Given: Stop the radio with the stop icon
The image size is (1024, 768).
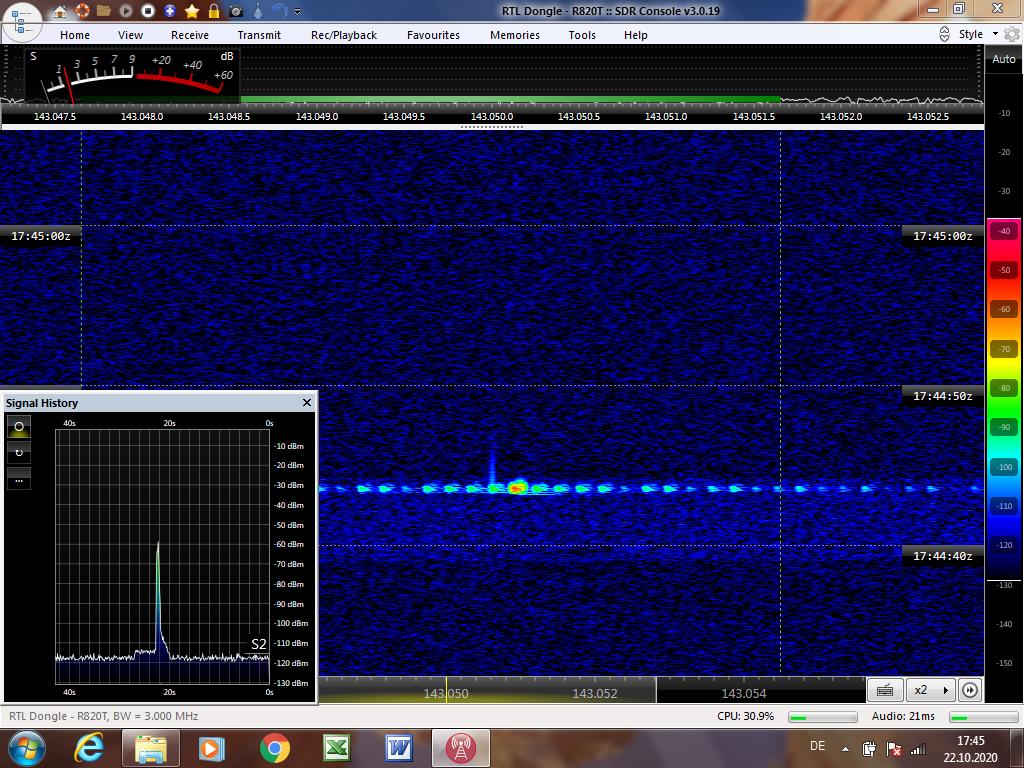Looking at the screenshot, I should coord(148,11).
